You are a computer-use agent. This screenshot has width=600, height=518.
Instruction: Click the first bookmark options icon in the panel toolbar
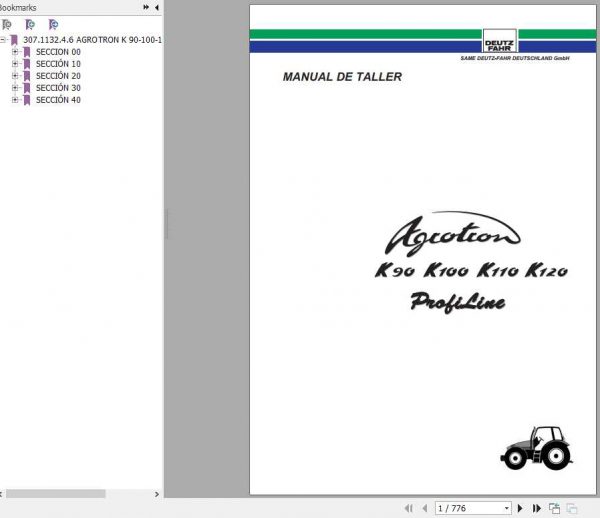click(7, 25)
